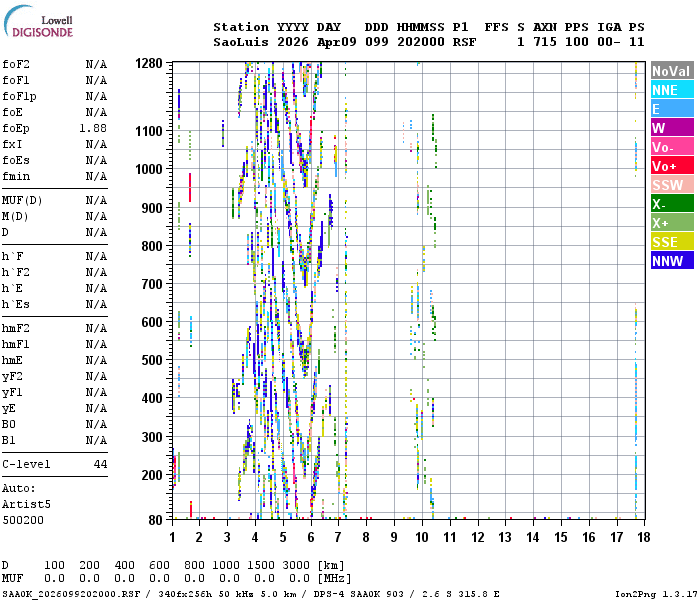This screenshot has width=700, height=600.
Task: Click the SAAOK RSF filename footer text
Action: [71, 594]
